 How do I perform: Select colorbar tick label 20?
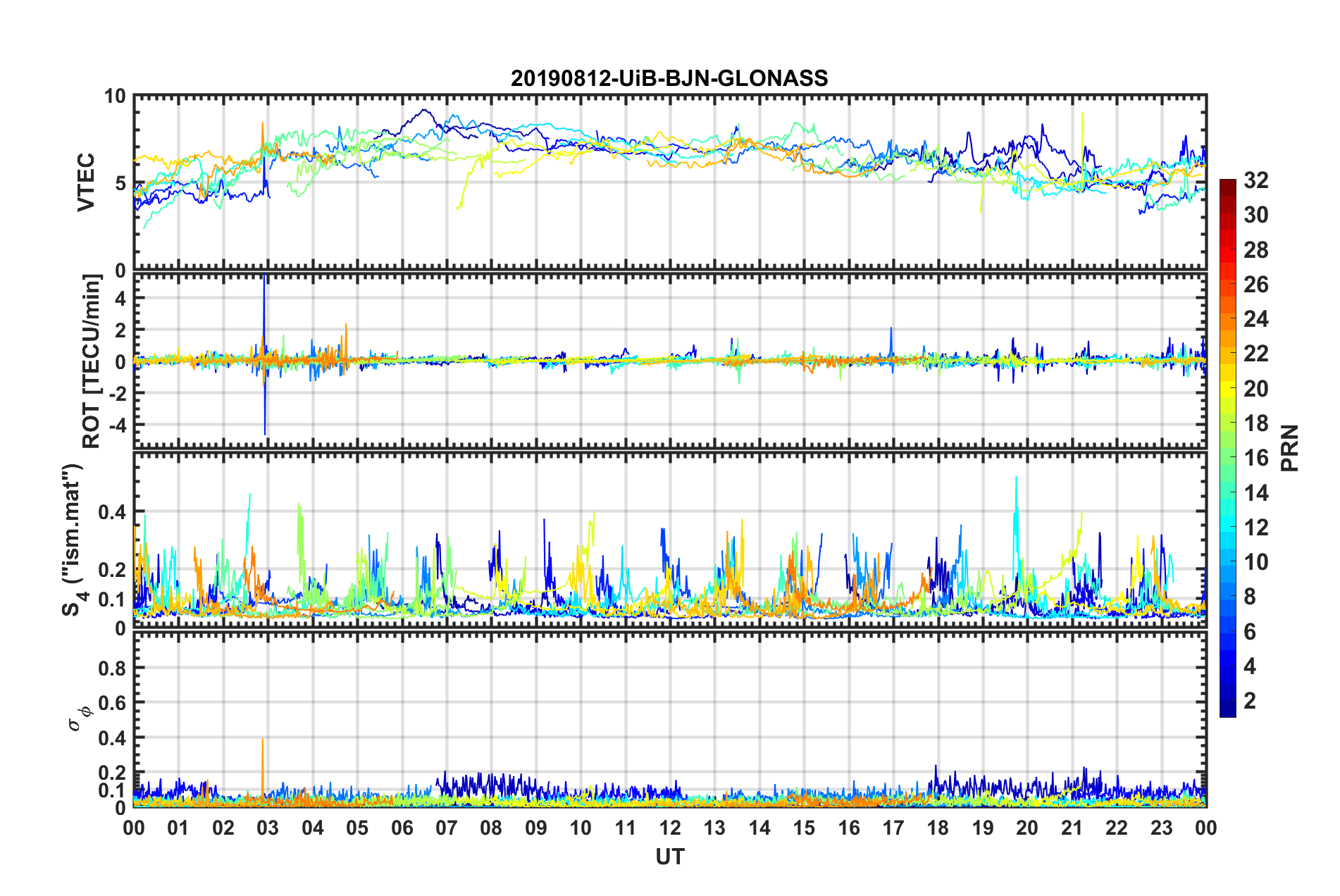coord(1256,389)
